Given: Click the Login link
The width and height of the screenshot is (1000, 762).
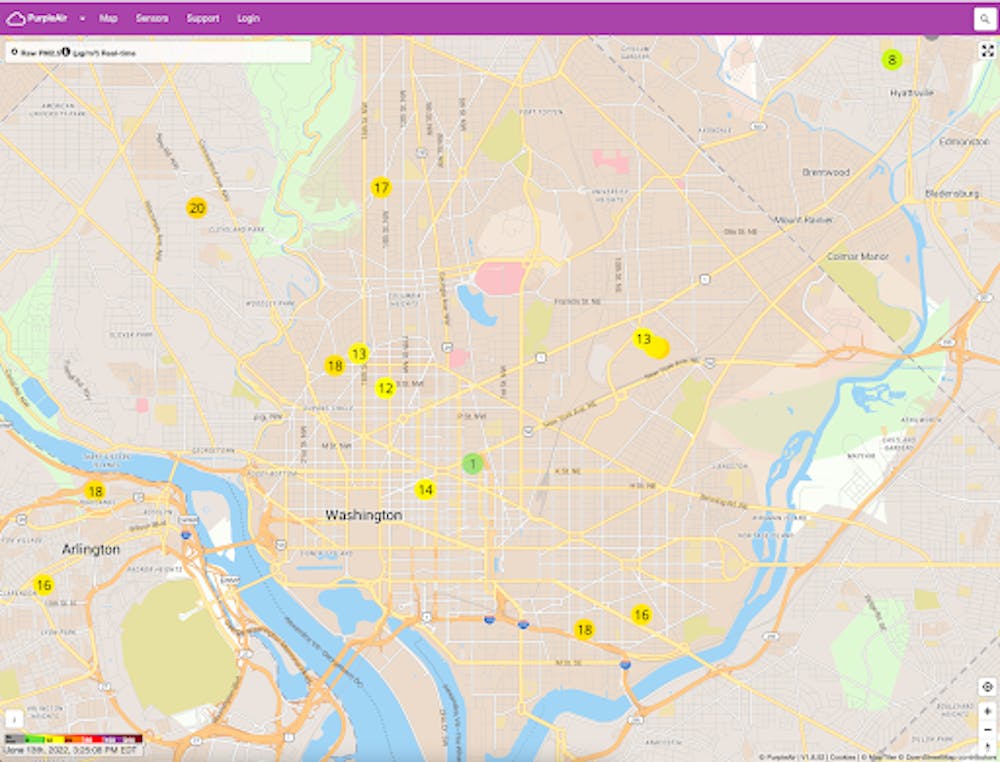Looking at the screenshot, I should tap(248, 19).
